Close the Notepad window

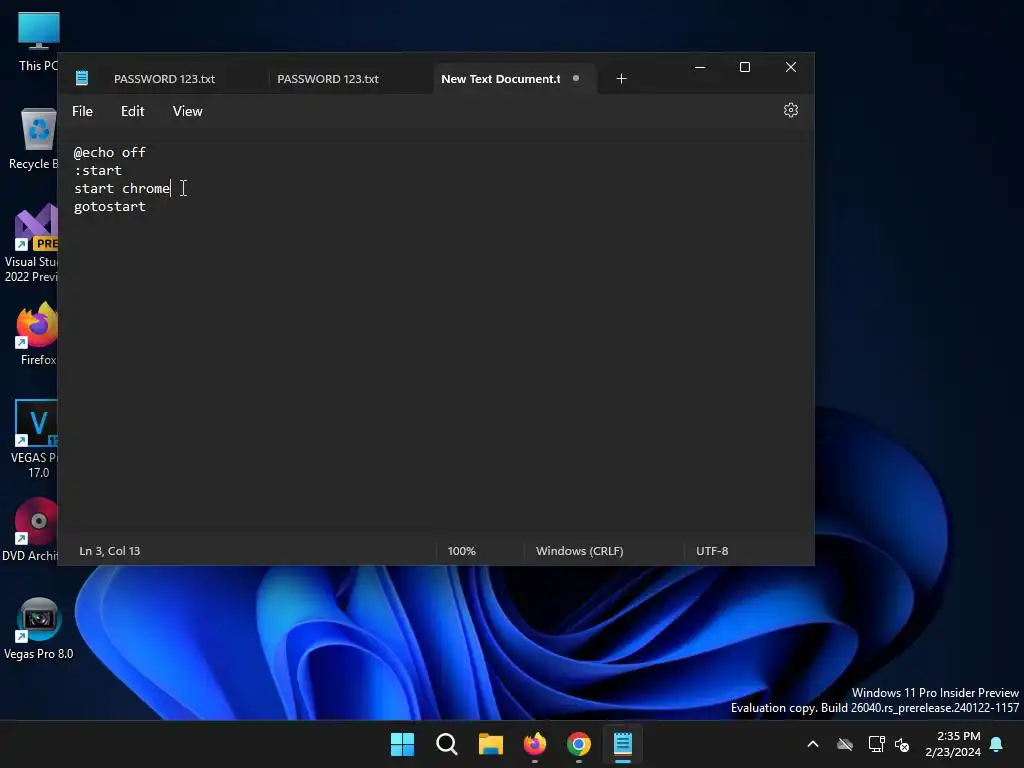pos(790,67)
